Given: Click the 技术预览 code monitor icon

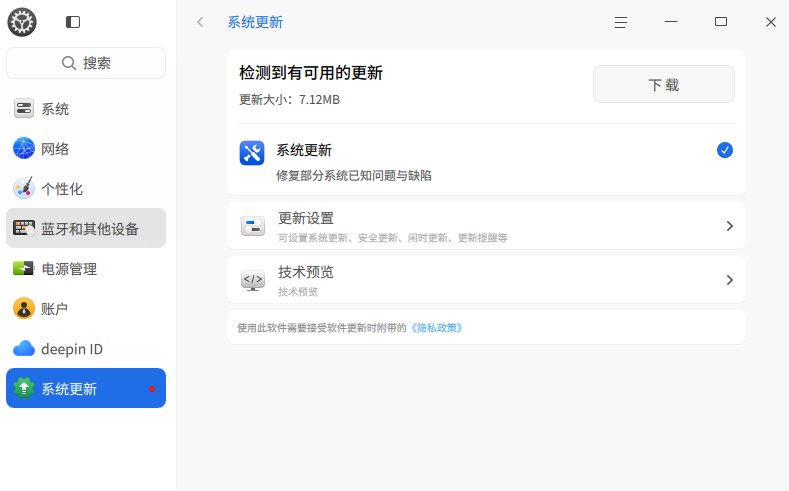Looking at the screenshot, I should pyautogui.click(x=253, y=280).
